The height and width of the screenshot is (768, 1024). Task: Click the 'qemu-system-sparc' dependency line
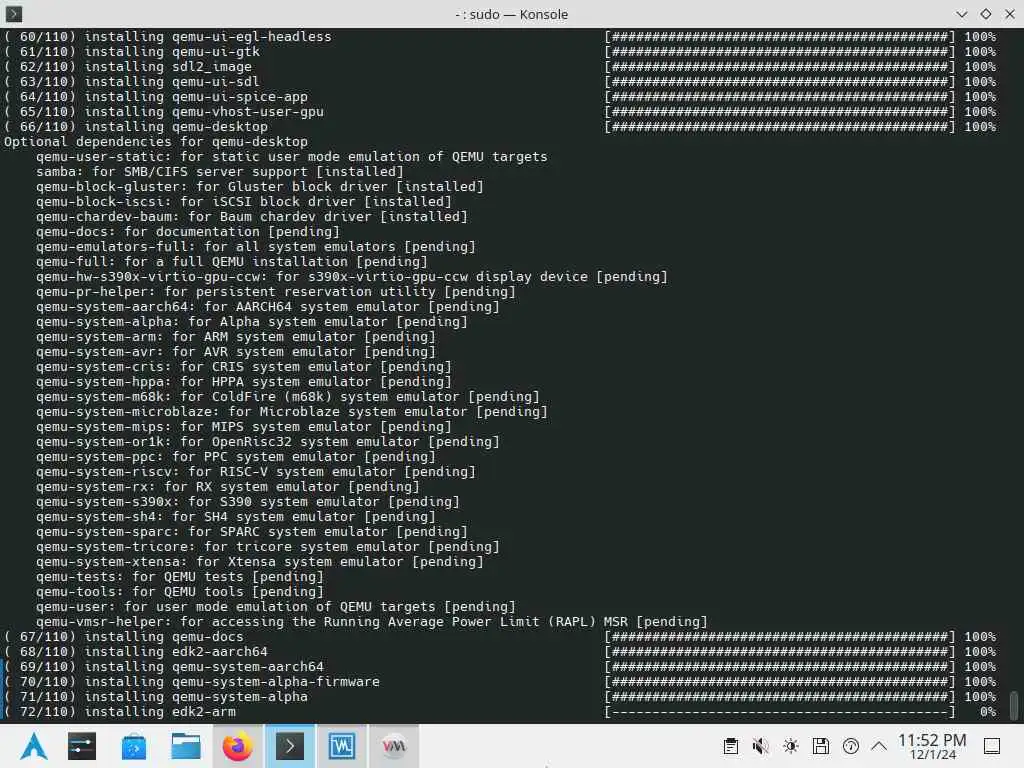(x=252, y=532)
